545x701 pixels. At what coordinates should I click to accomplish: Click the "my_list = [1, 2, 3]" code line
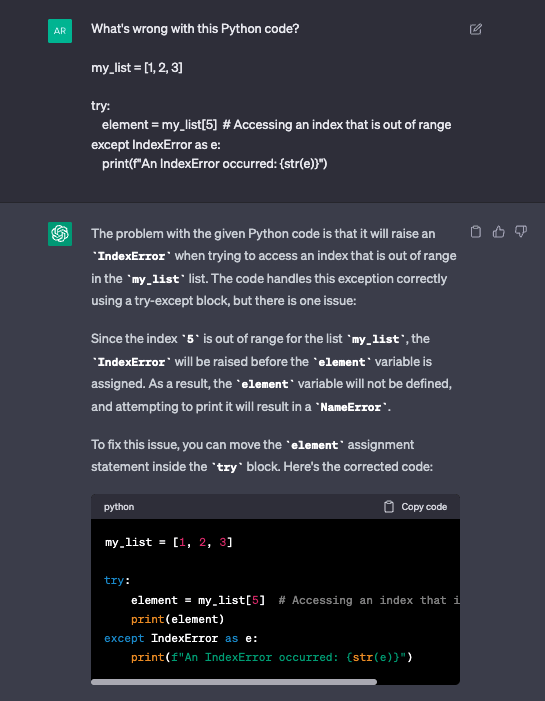point(169,542)
